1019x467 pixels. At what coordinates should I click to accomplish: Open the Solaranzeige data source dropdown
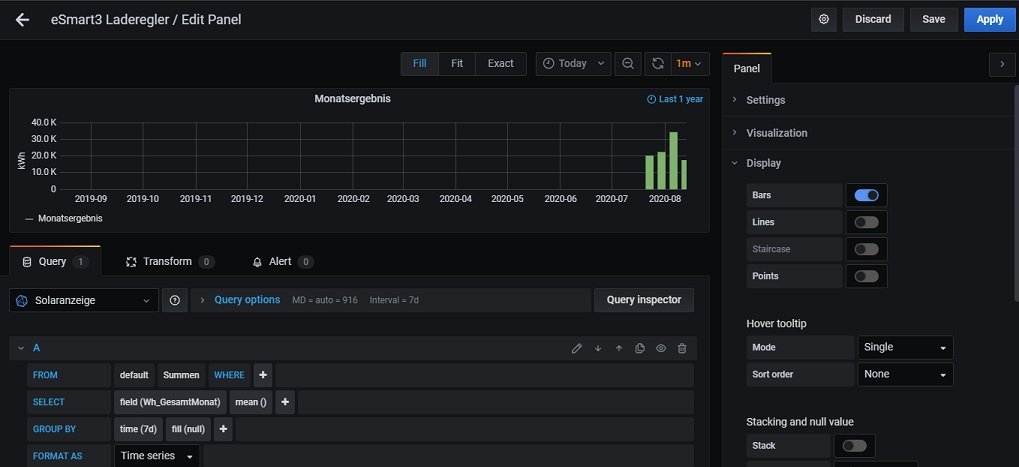pos(84,300)
